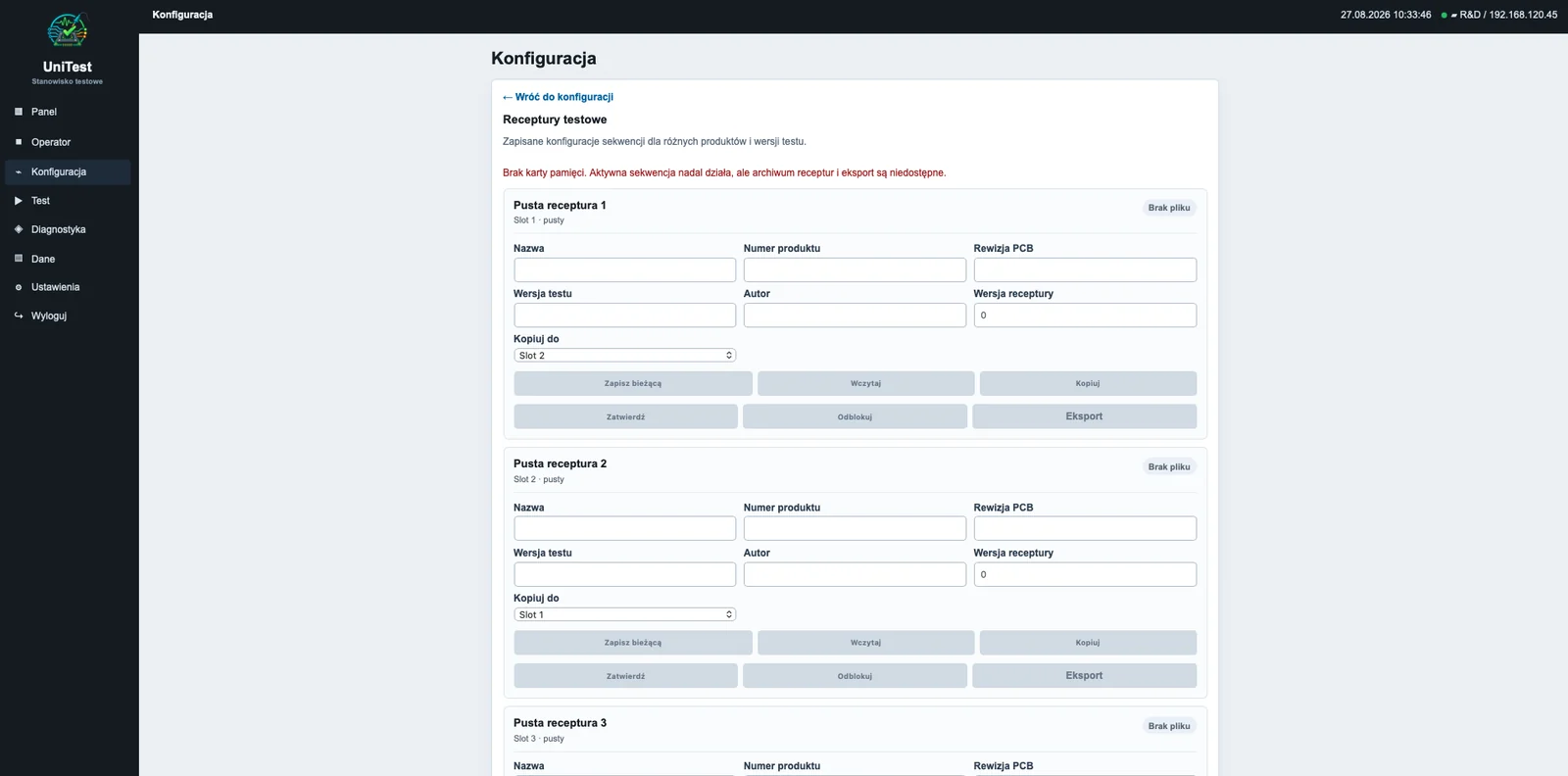Click the Panel sidebar icon
Screen dimensions: 1568x776
[19, 112]
